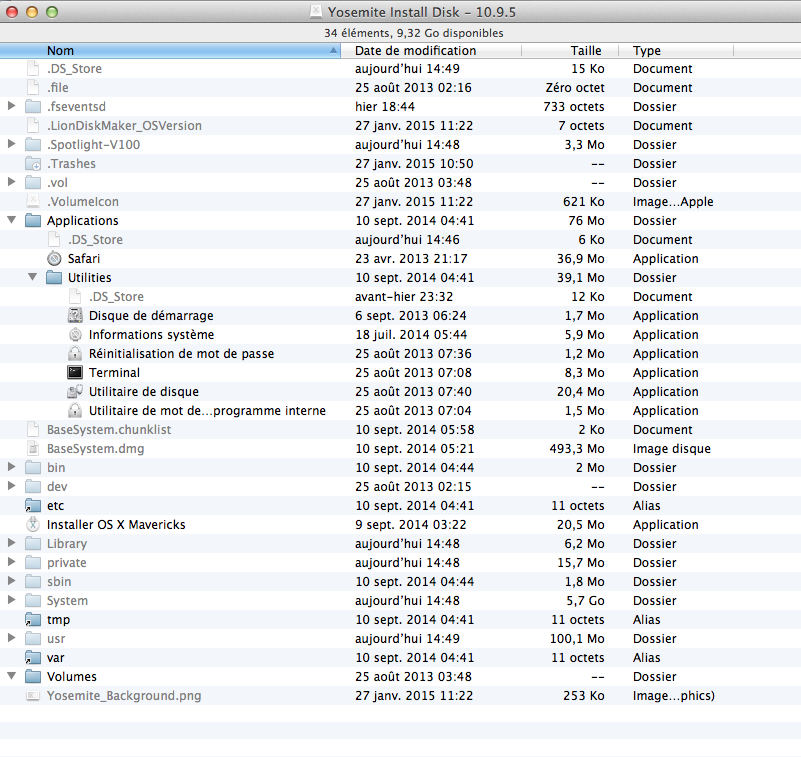Select the tmp alias folder icon
The height and width of the screenshot is (757, 801).
click(x=33, y=620)
